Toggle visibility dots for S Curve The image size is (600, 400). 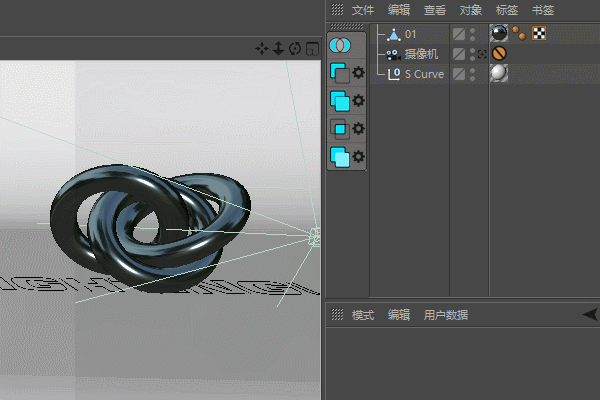(x=472, y=74)
